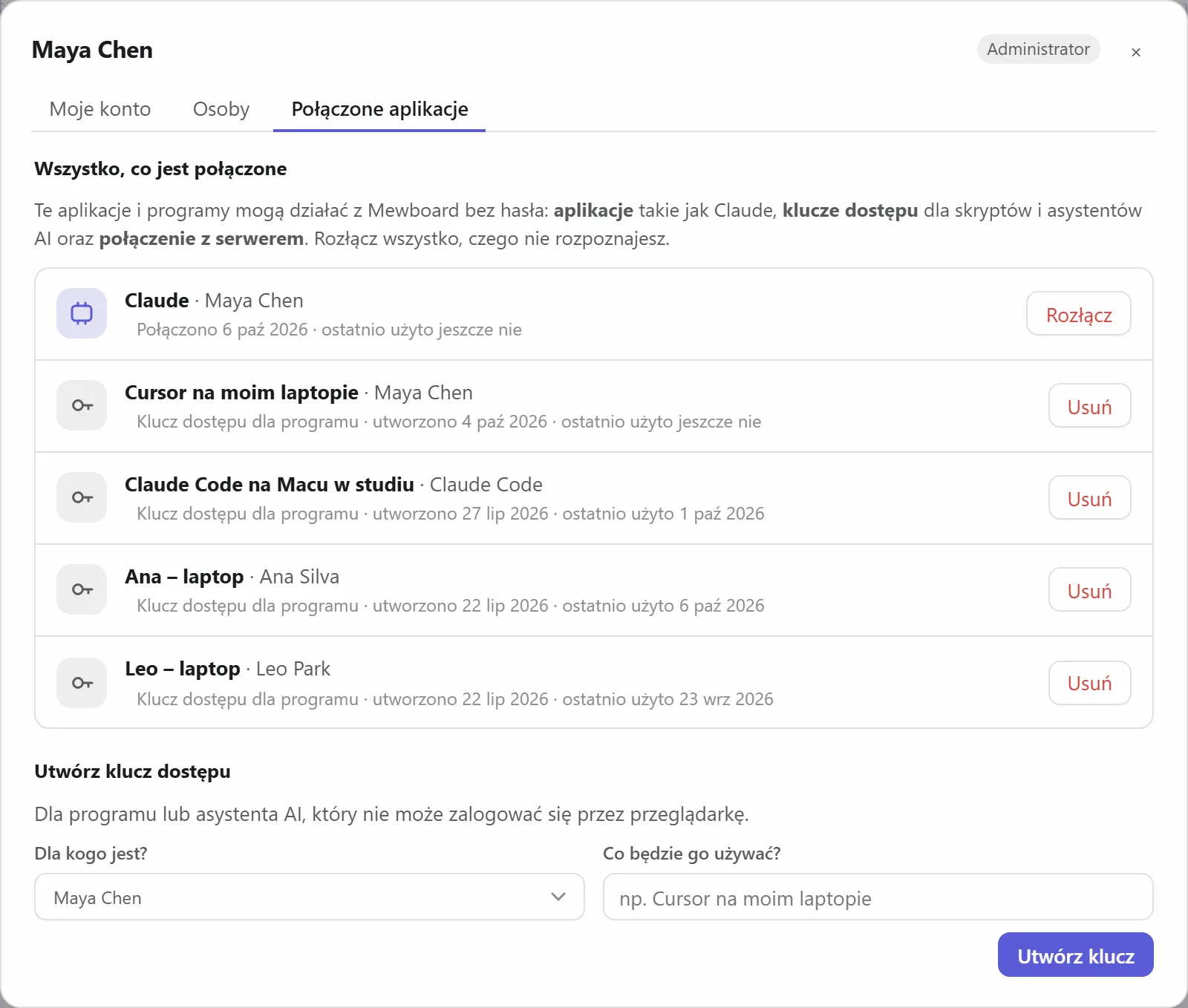The image size is (1188, 1008).
Task: Click the Claude app plug icon
Action: [82, 313]
